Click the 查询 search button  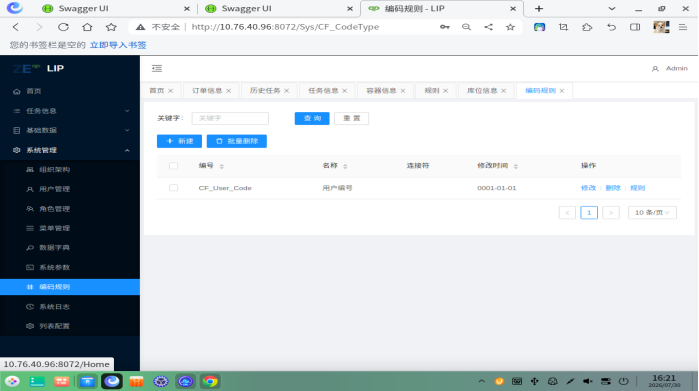click(312, 118)
